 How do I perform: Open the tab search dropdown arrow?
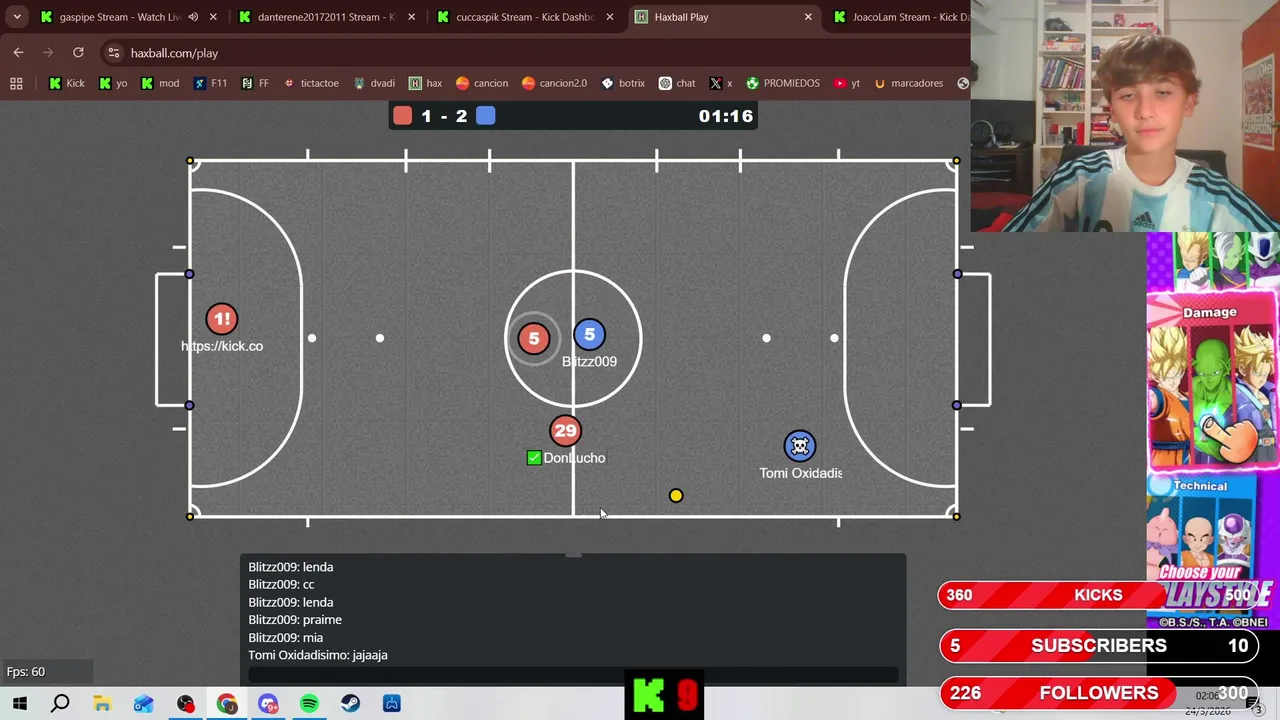click(x=17, y=17)
